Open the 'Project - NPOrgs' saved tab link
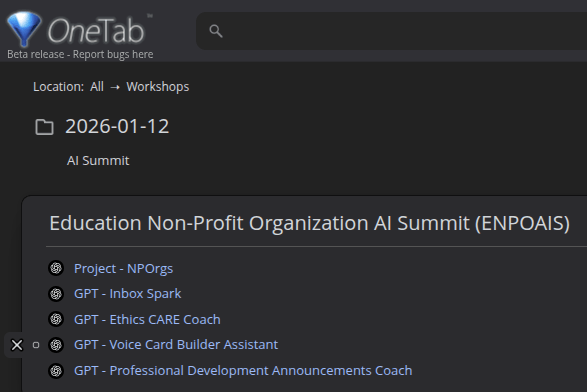Image resolution: width=587 pixels, height=392 pixels. pyautogui.click(x=124, y=269)
